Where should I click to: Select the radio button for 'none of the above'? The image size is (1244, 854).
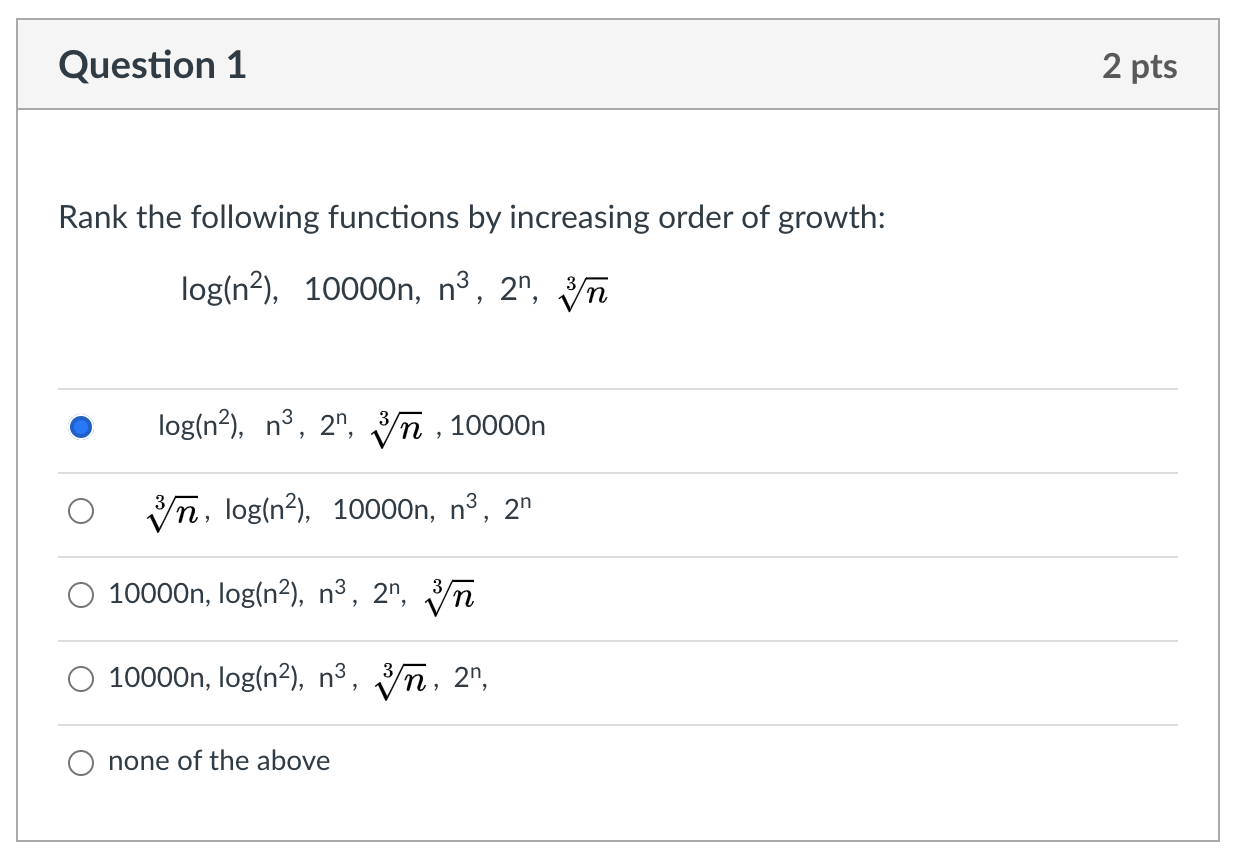click(x=81, y=762)
